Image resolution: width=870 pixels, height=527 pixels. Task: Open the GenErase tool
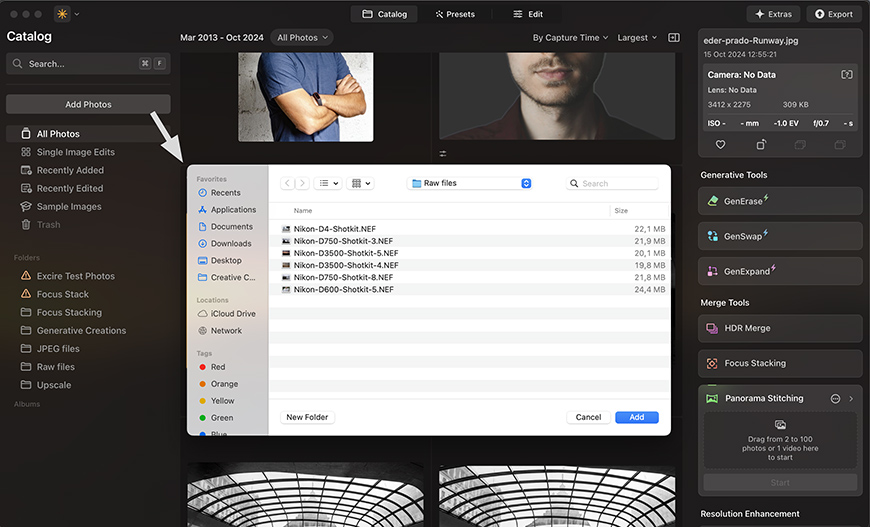coord(780,201)
